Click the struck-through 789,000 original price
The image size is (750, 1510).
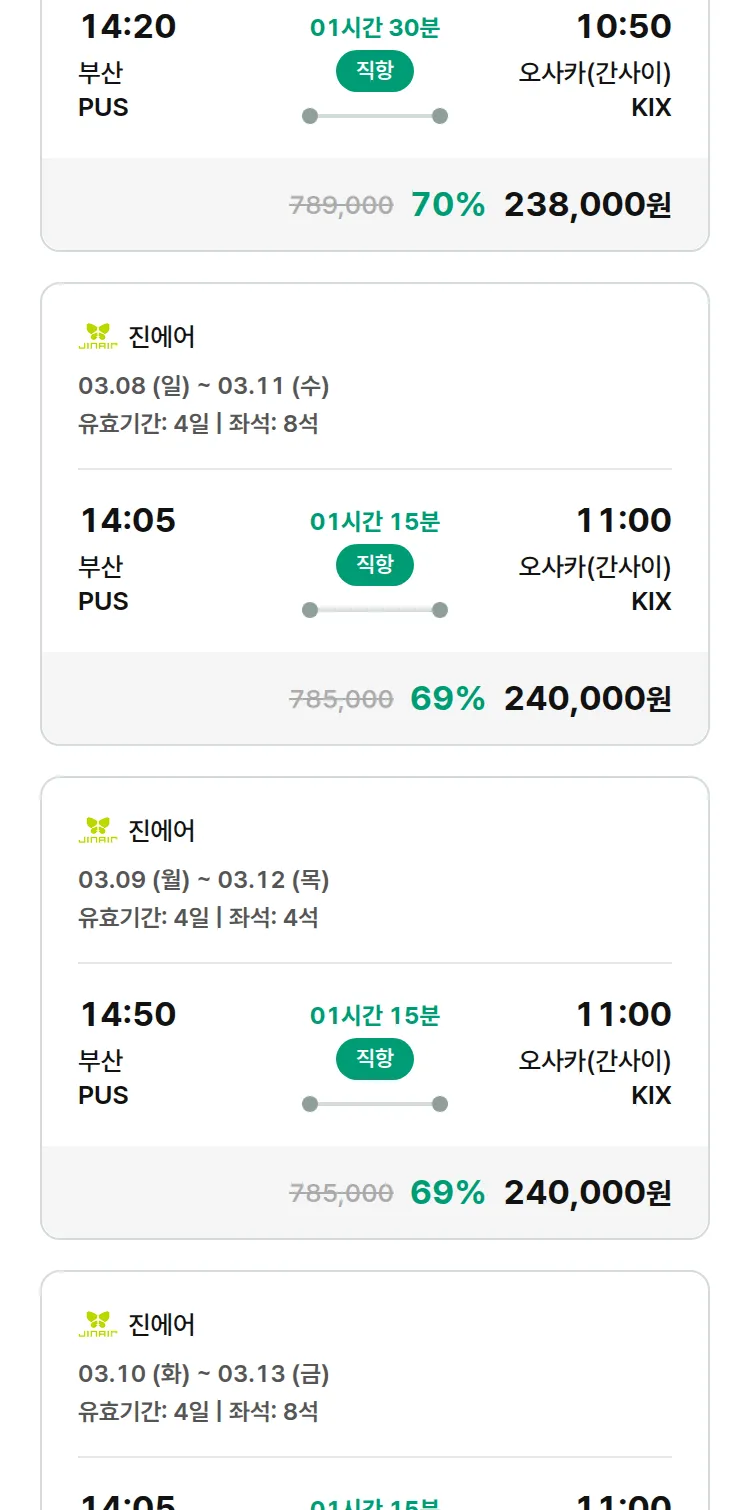[341, 206]
